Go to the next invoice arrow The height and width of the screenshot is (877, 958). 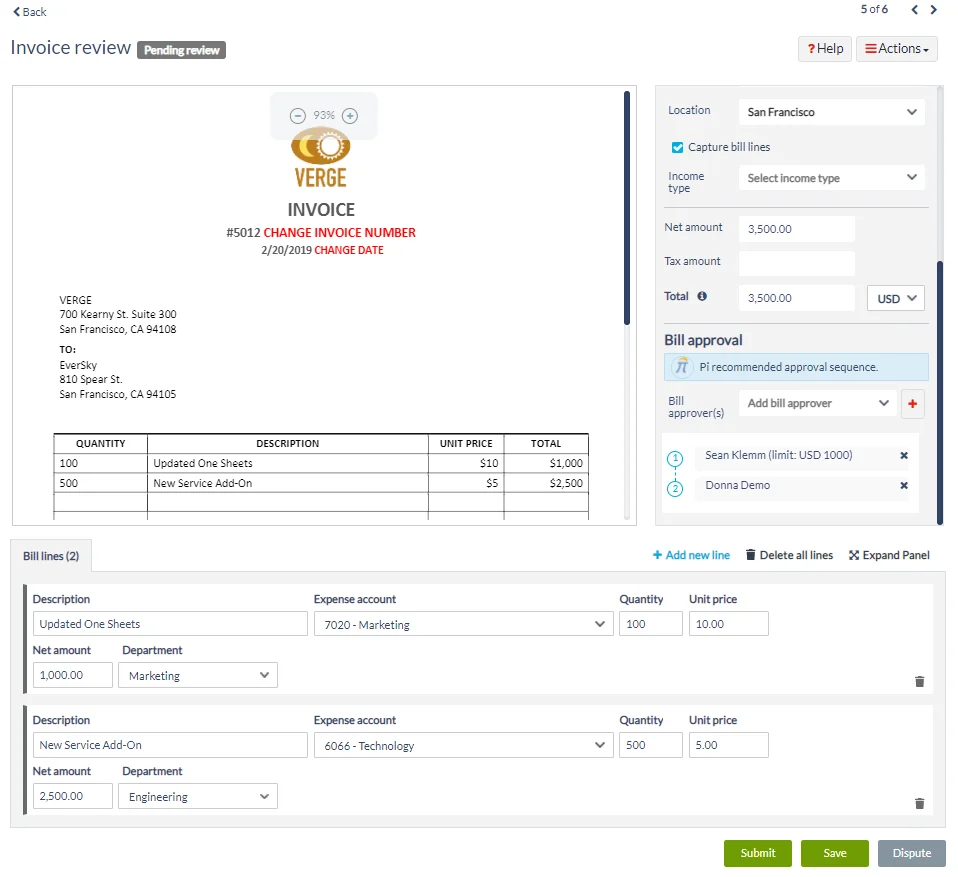pos(934,10)
